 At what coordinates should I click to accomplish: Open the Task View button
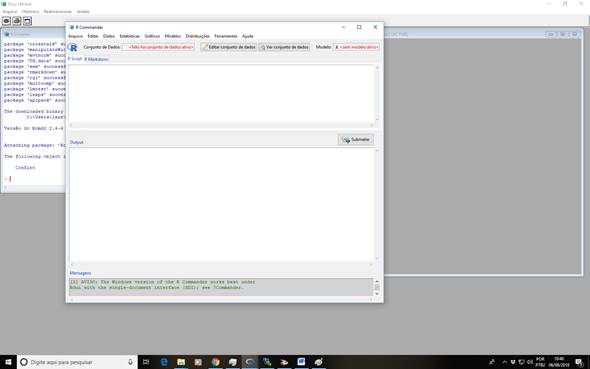point(146,362)
